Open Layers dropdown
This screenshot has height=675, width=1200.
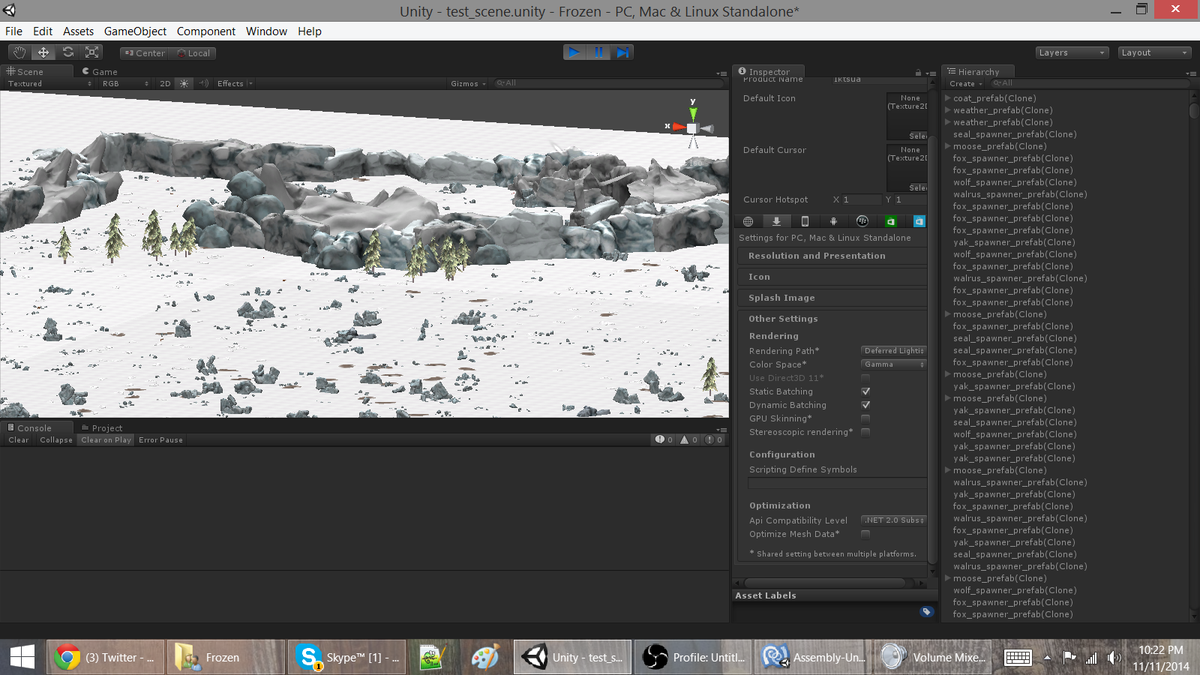point(1072,52)
